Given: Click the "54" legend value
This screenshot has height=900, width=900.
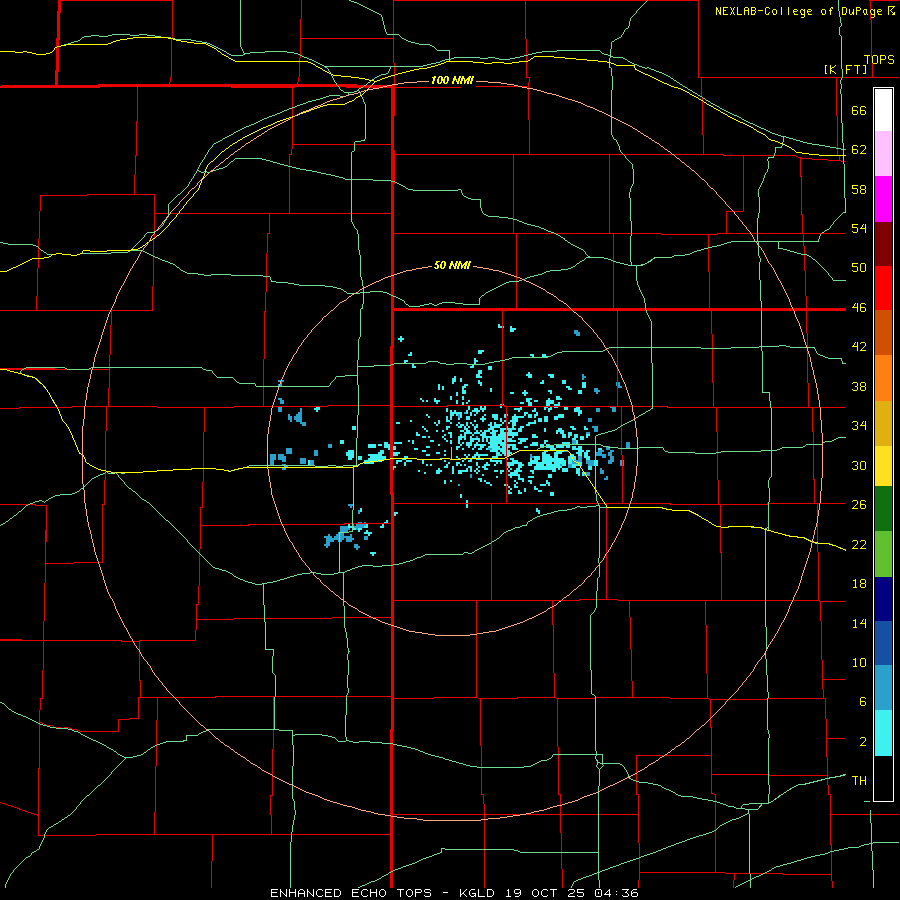Looking at the screenshot, I should pos(859,228).
